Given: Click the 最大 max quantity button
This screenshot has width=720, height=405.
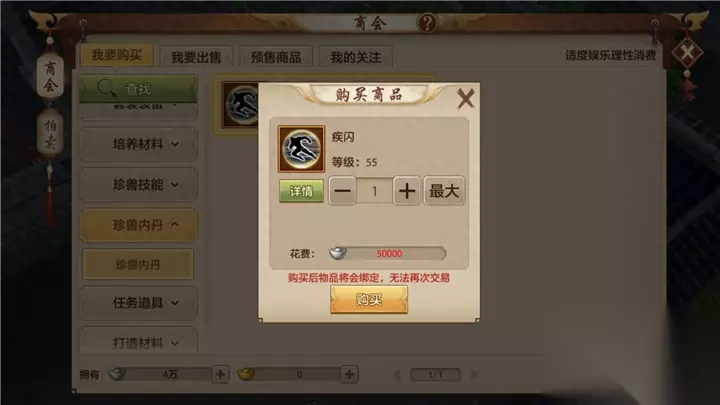Looking at the screenshot, I should (444, 191).
